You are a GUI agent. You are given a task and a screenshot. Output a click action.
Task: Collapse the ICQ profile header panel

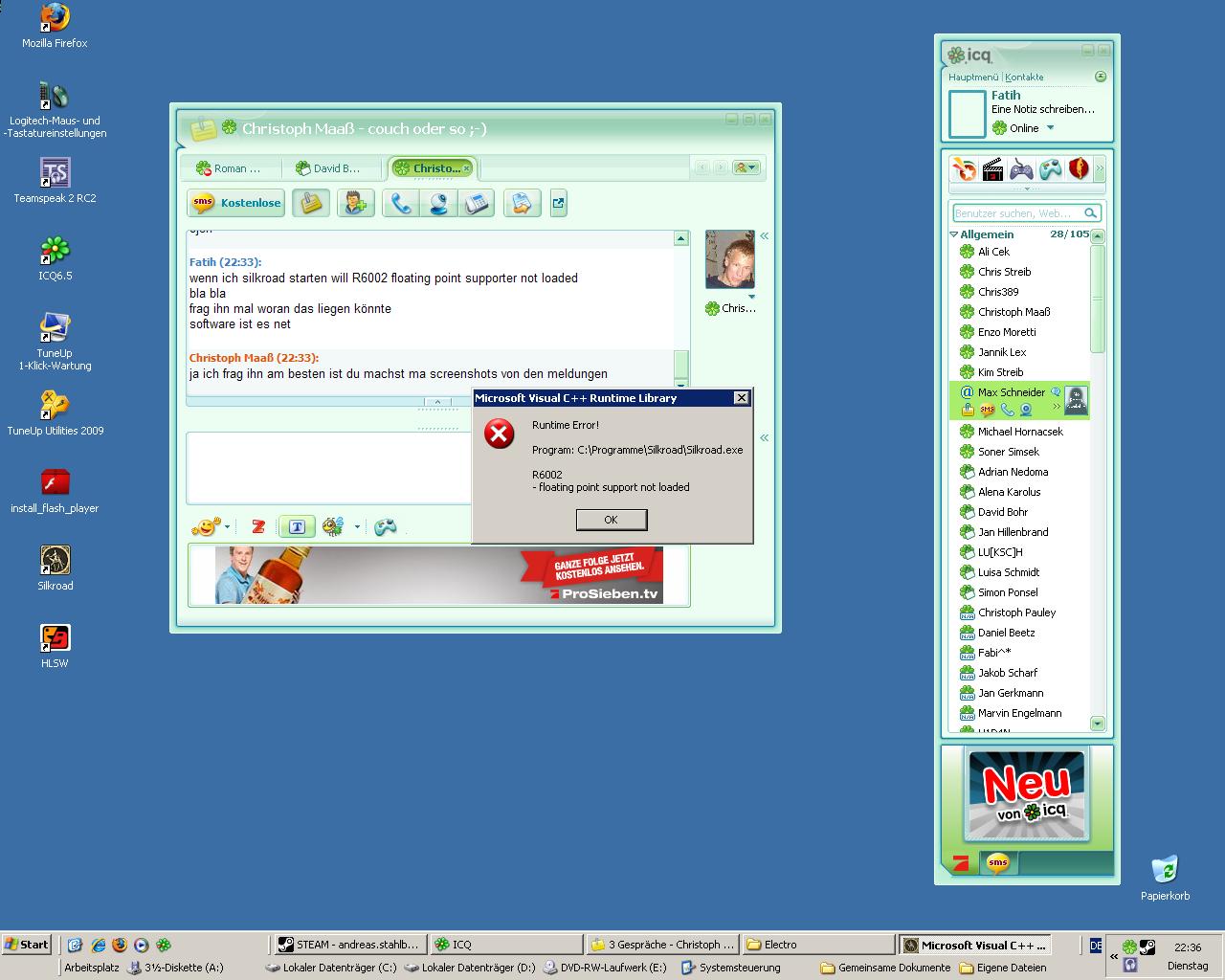(1101, 77)
